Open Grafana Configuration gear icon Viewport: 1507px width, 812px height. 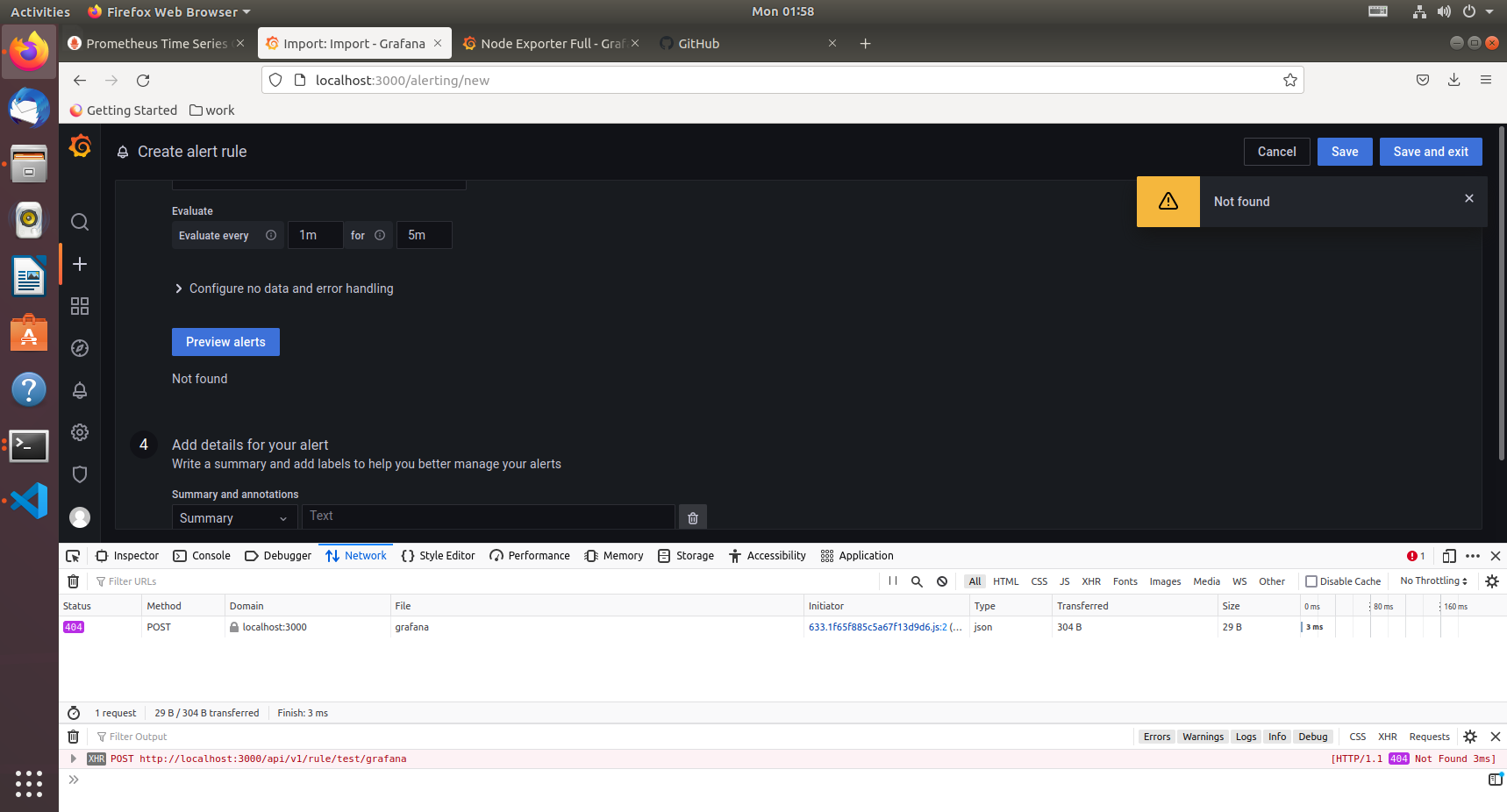pos(80,432)
